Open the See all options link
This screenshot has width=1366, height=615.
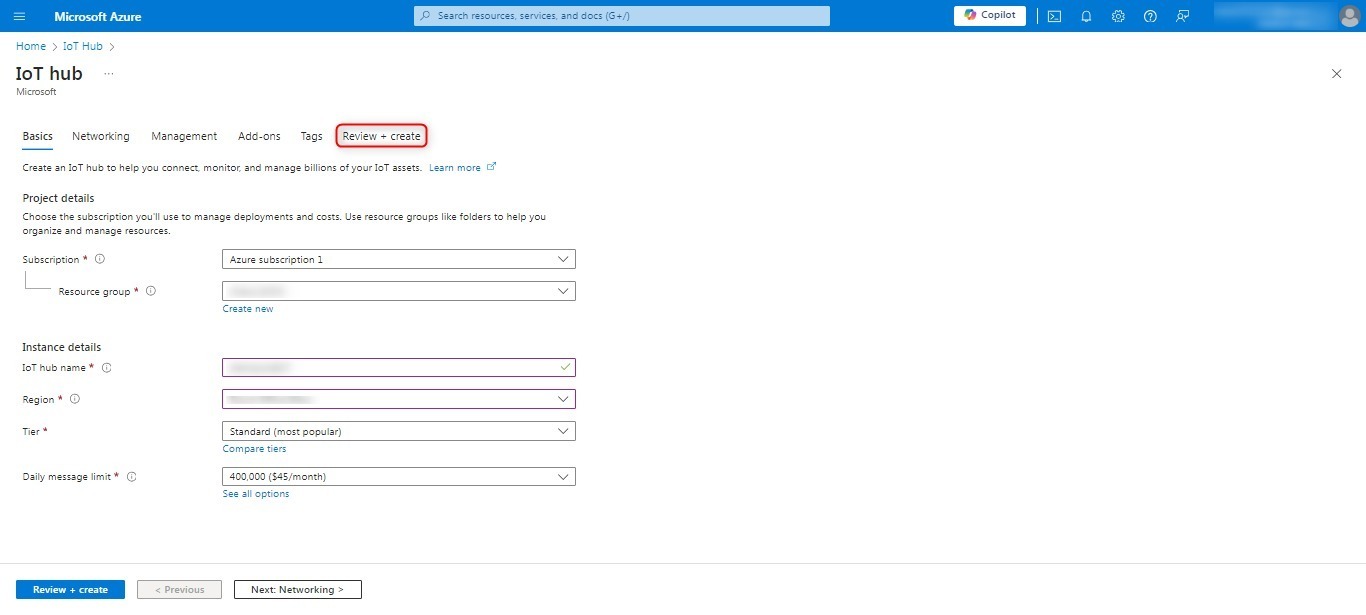(x=256, y=494)
